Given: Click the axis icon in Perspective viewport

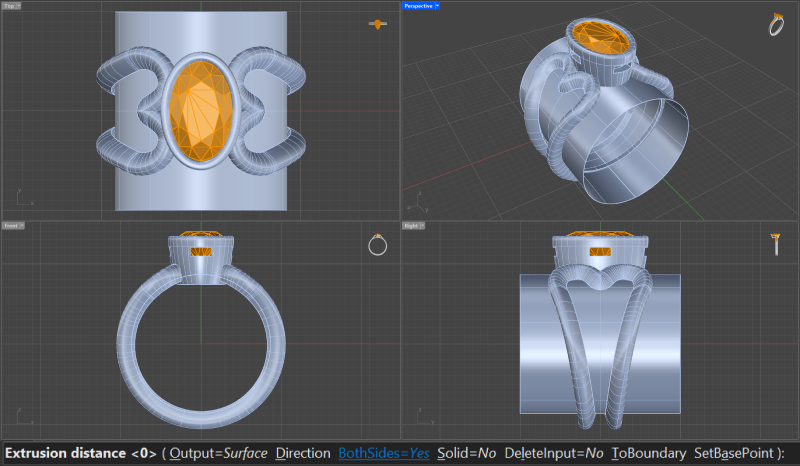Looking at the screenshot, I should pos(421,203).
